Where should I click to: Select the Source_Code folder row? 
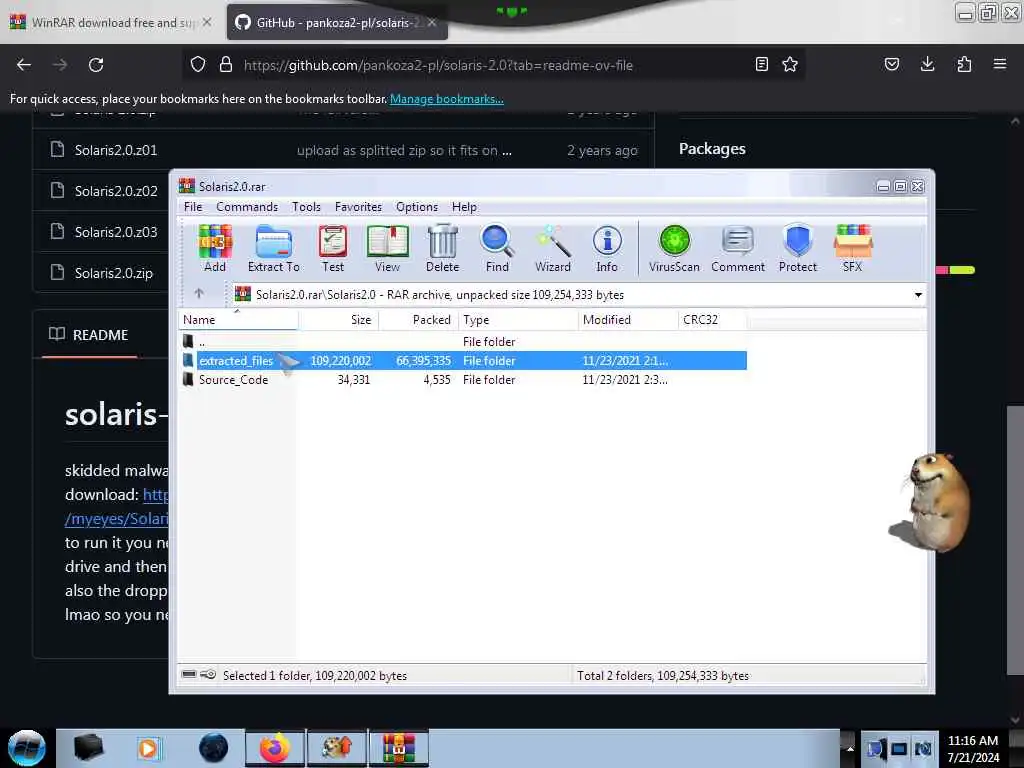(x=462, y=379)
